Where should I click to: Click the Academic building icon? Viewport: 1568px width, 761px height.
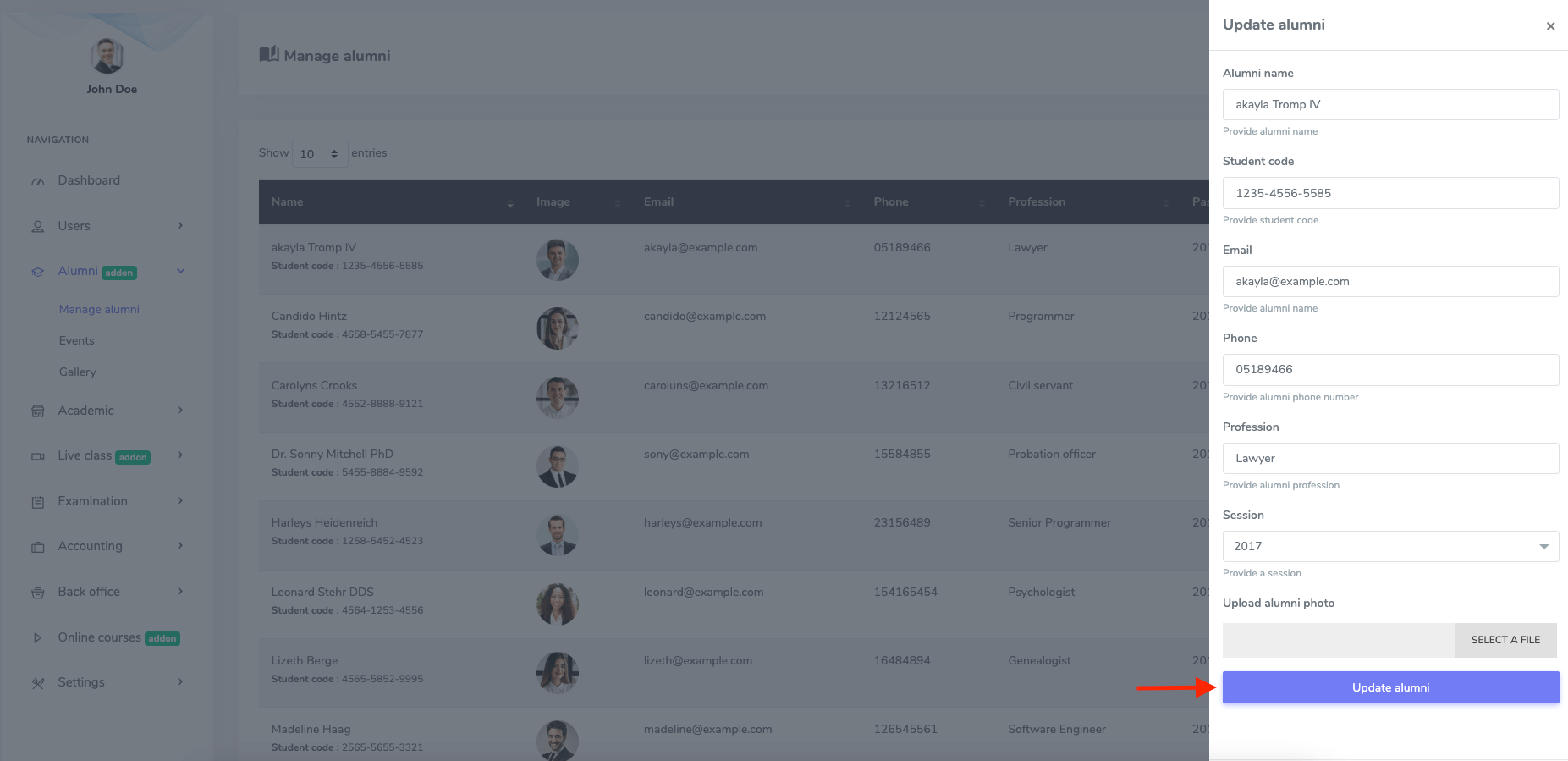pyautogui.click(x=37, y=411)
